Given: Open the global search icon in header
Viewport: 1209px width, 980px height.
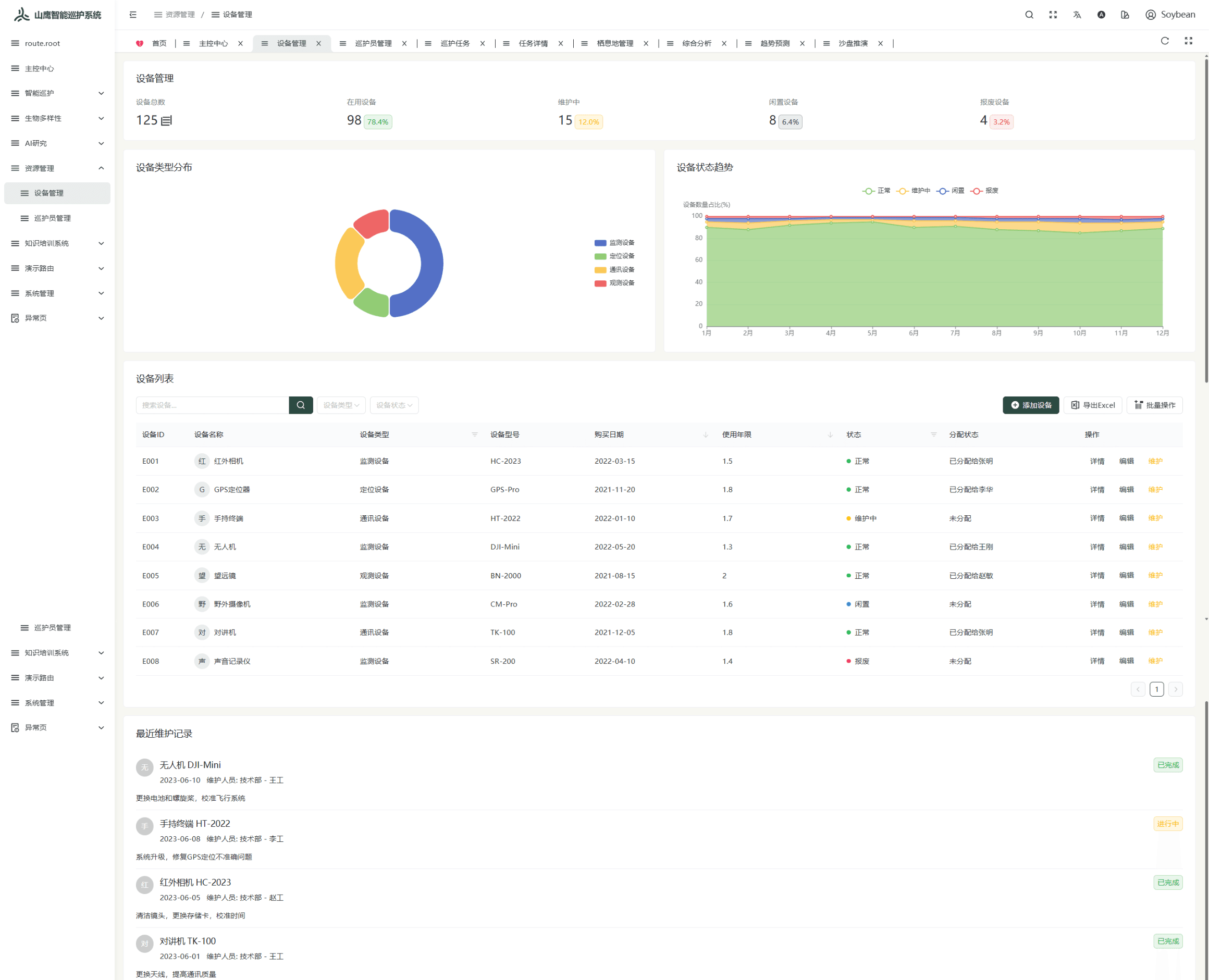Looking at the screenshot, I should pos(1029,15).
